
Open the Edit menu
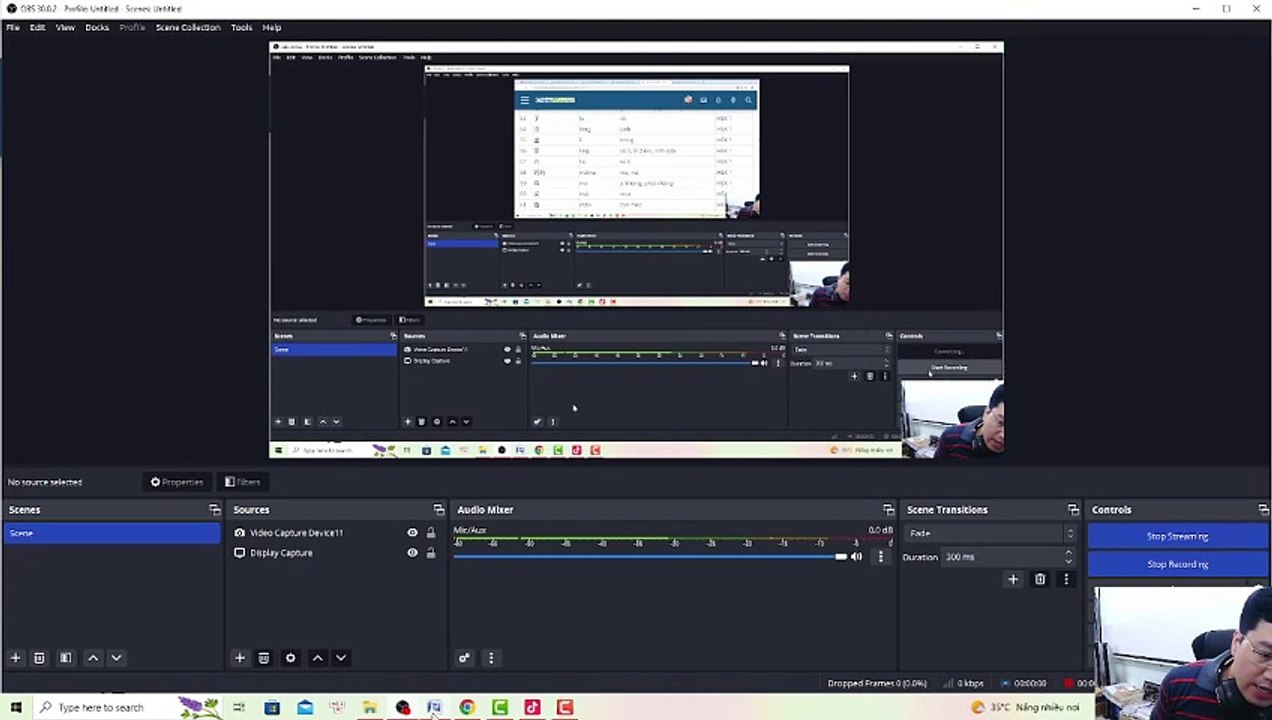pyautogui.click(x=37, y=27)
